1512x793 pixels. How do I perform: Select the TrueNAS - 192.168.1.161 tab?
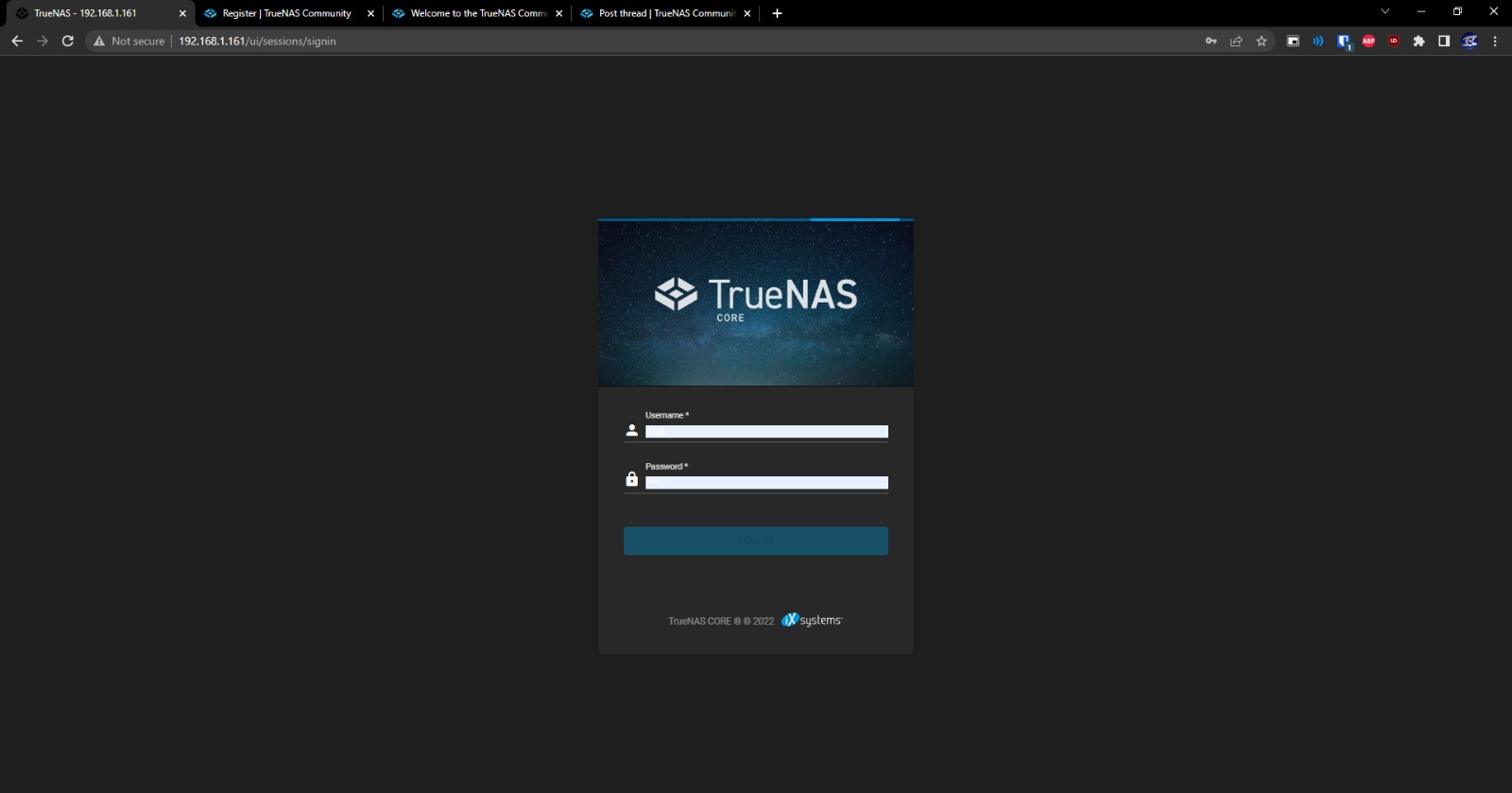point(99,13)
